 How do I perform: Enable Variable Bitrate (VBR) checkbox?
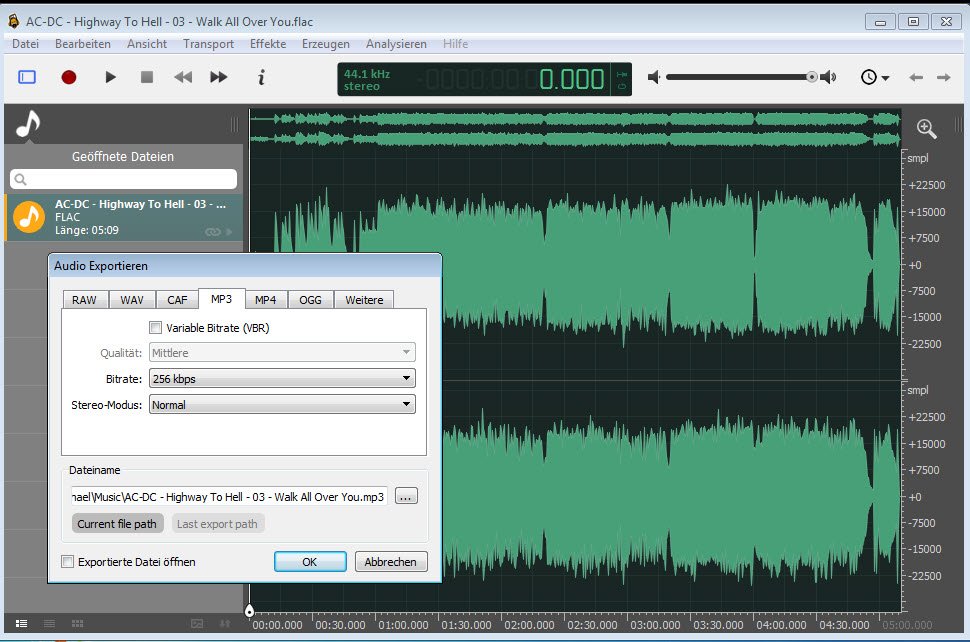pos(155,327)
